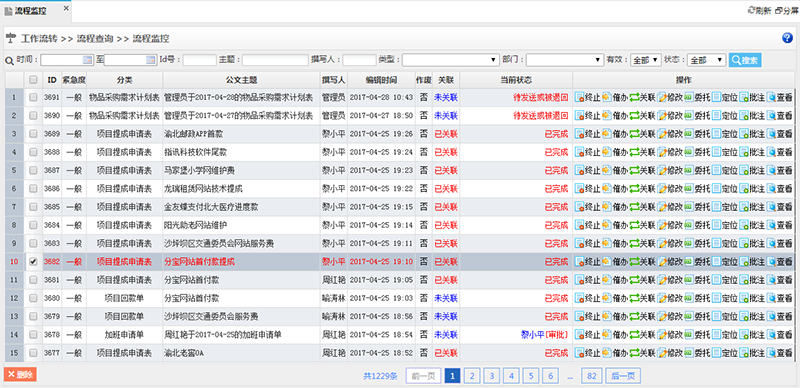Click 催办 for row 3690
Viewport: 800px width, 388px height.
(615, 116)
